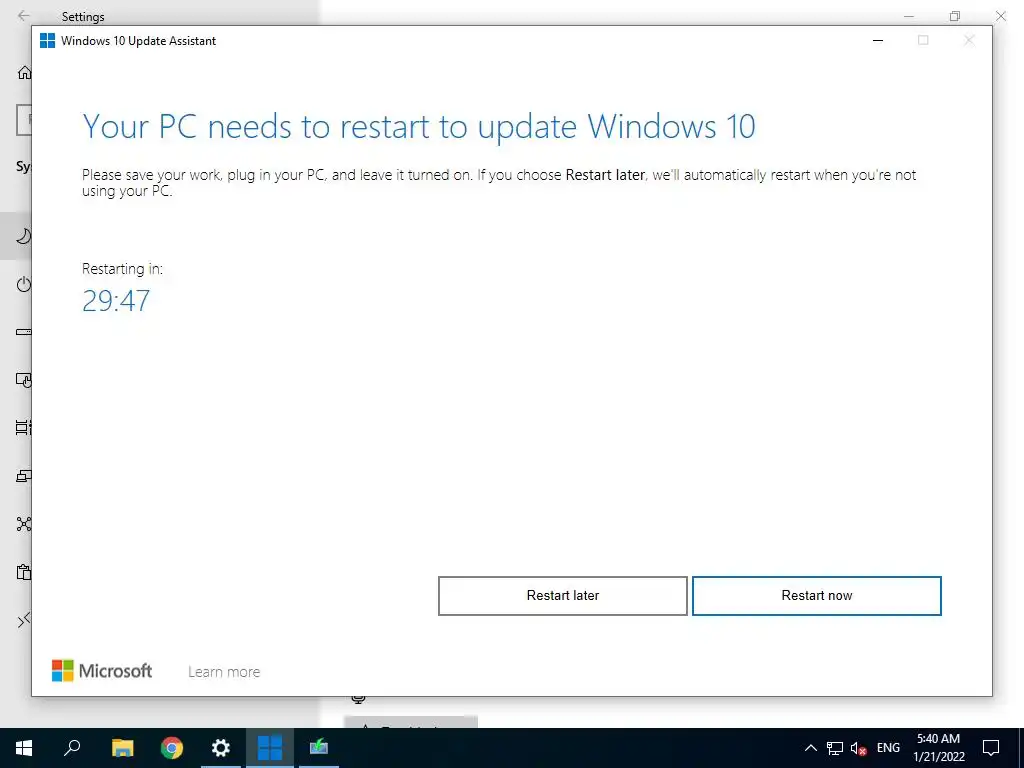Show hidden tray icons
Screen dimensions: 1024x768
click(x=810, y=748)
